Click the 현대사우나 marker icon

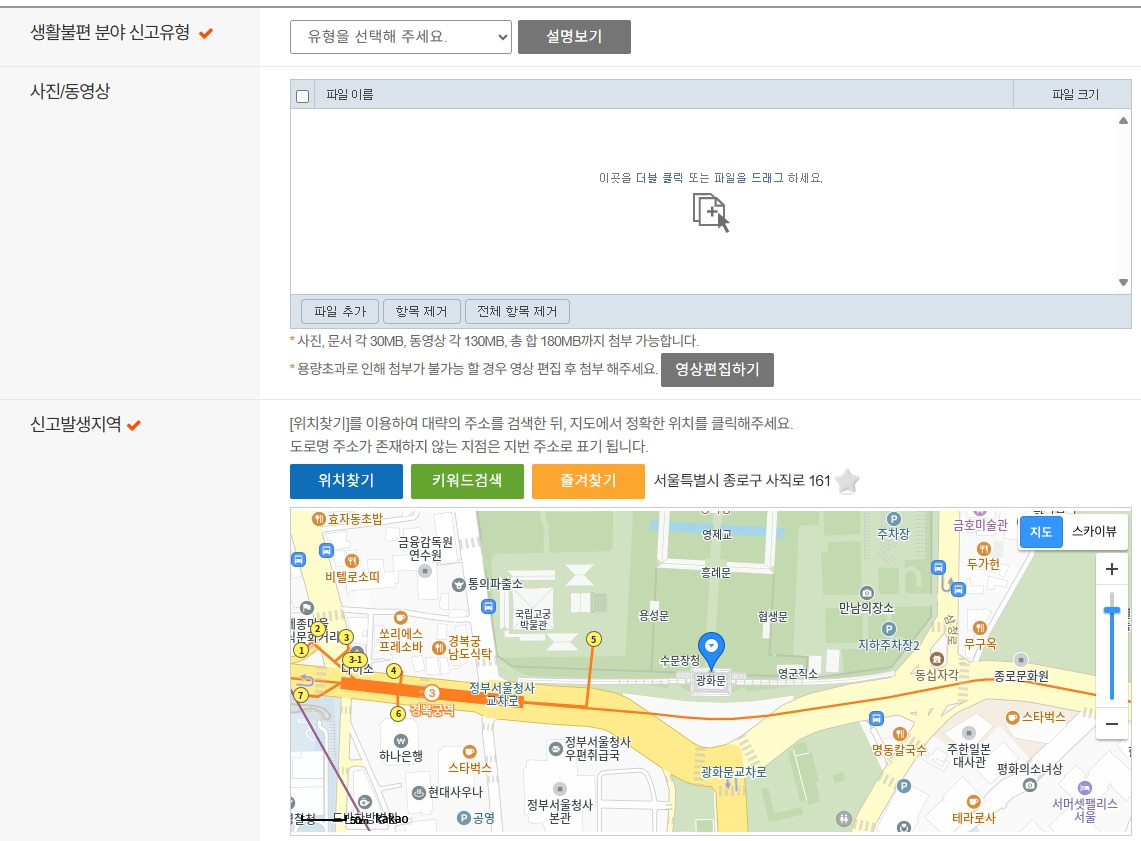(418, 793)
